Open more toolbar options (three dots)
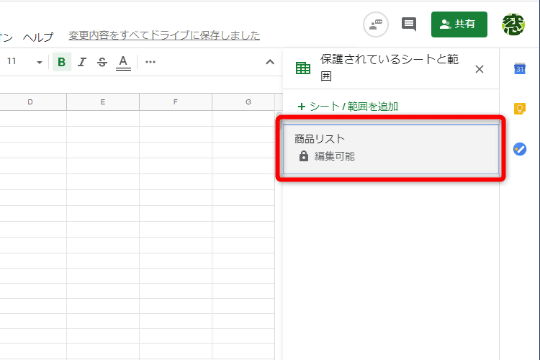The width and height of the screenshot is (540, 360). coord(150,62)
